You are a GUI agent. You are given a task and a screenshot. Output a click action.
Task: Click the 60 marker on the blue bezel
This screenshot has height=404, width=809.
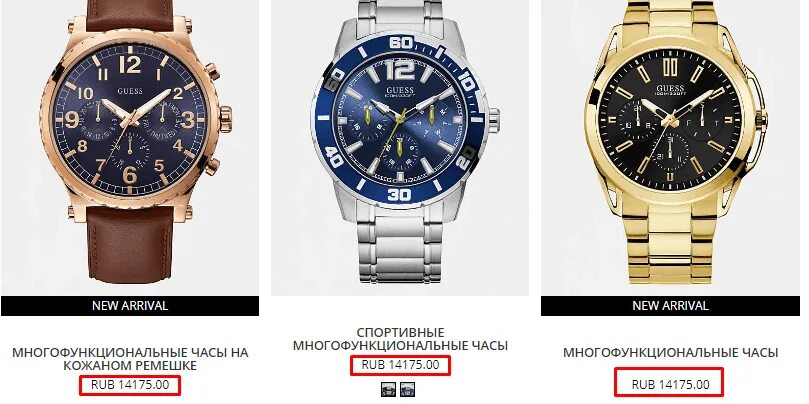coord(401,42)
